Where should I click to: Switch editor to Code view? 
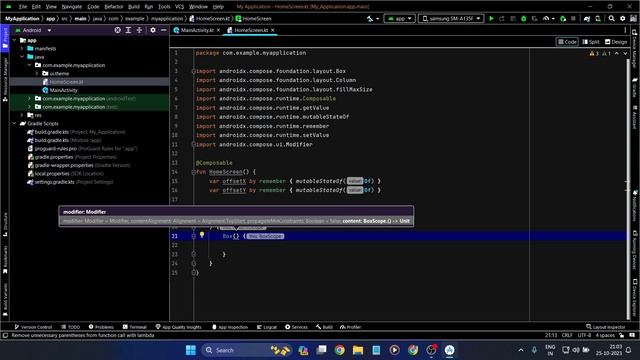(x=567, y=42)
